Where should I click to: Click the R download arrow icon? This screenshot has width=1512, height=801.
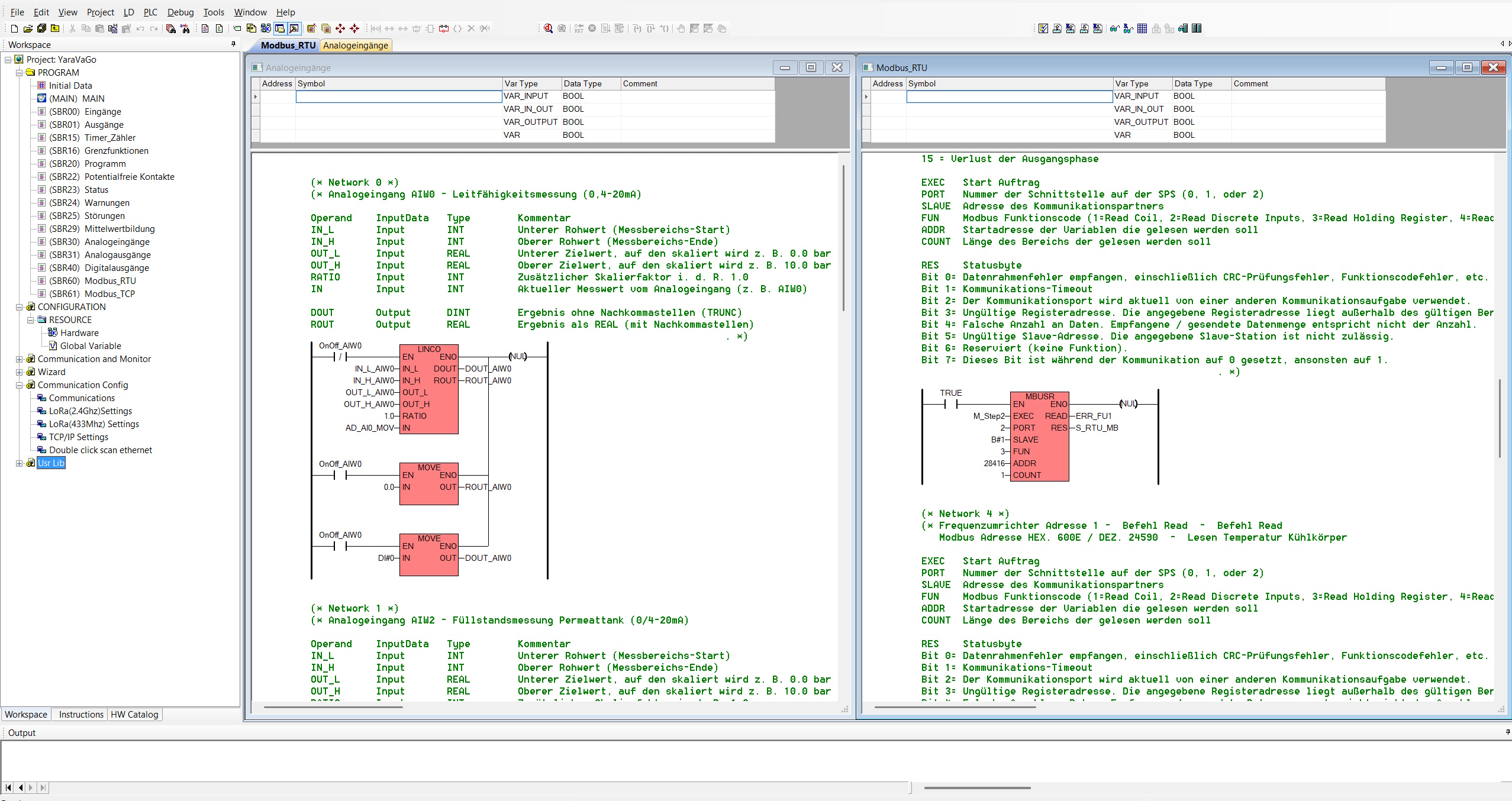coord(1098,28)
